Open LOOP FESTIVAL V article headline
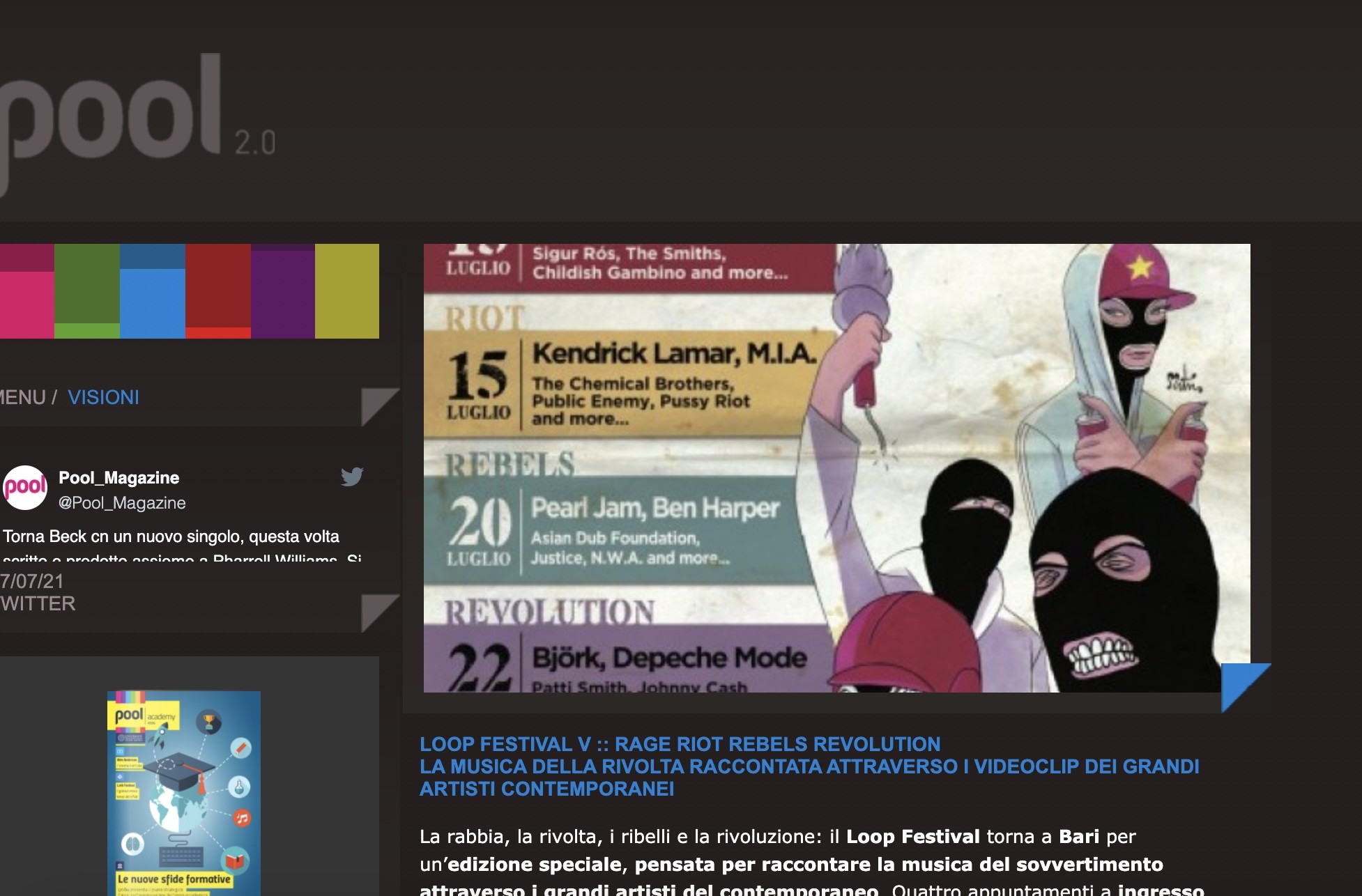Screen dimensions: 1362x896 (809, 766)
